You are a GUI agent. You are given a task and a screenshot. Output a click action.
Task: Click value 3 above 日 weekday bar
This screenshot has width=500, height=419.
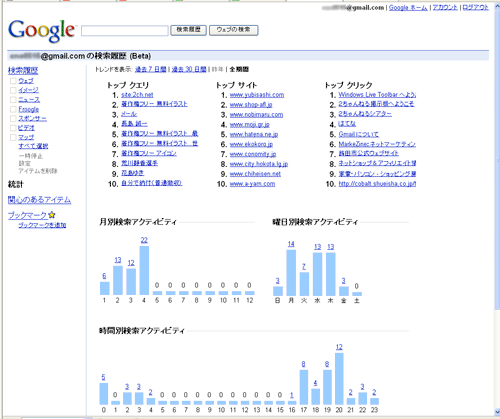277,281
